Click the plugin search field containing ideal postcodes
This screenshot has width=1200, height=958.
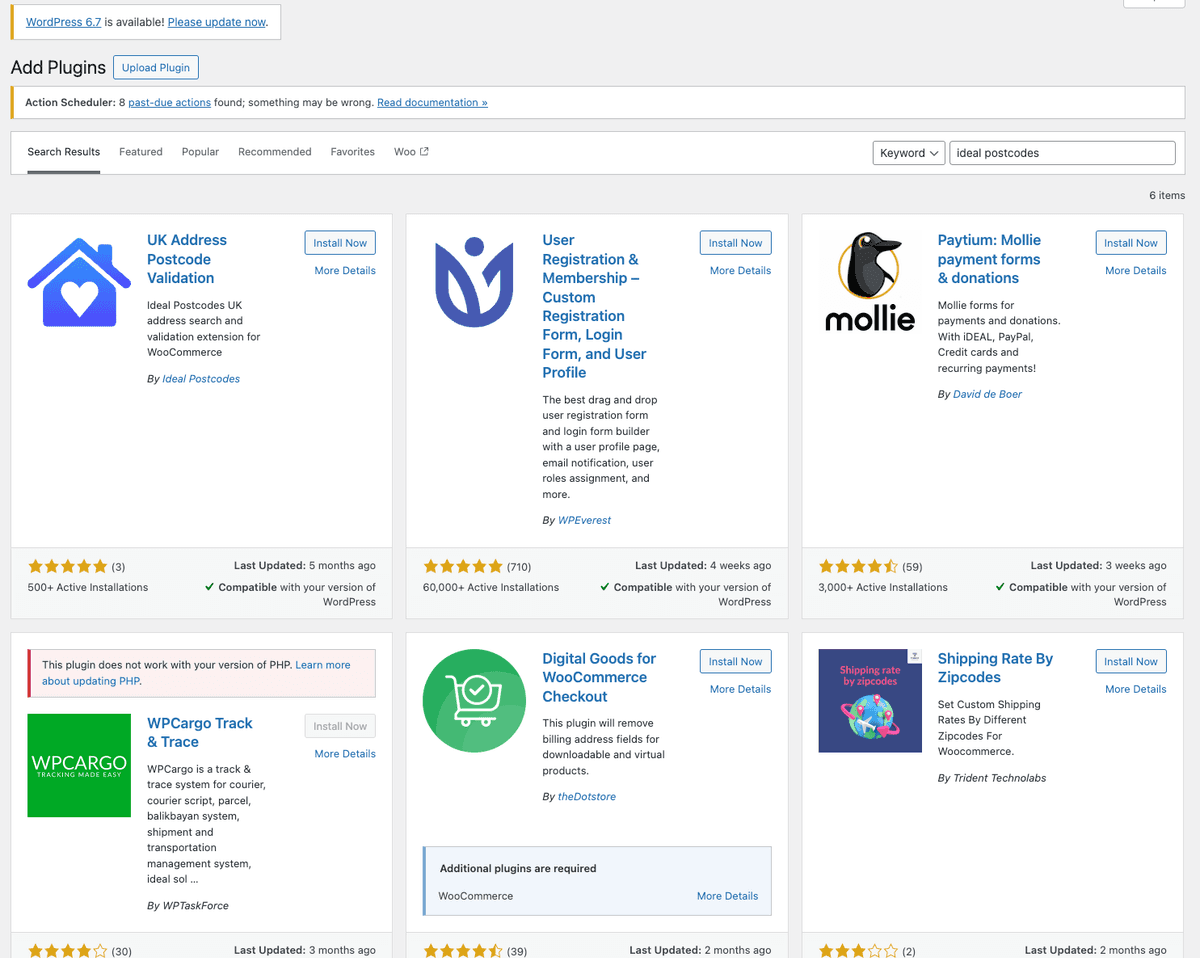1062,153
